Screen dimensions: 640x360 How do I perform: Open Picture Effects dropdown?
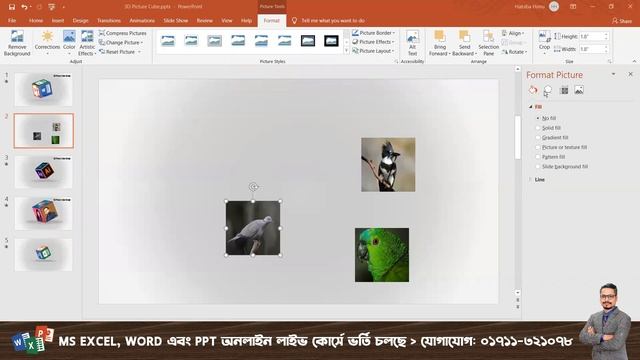pos(373,42)
